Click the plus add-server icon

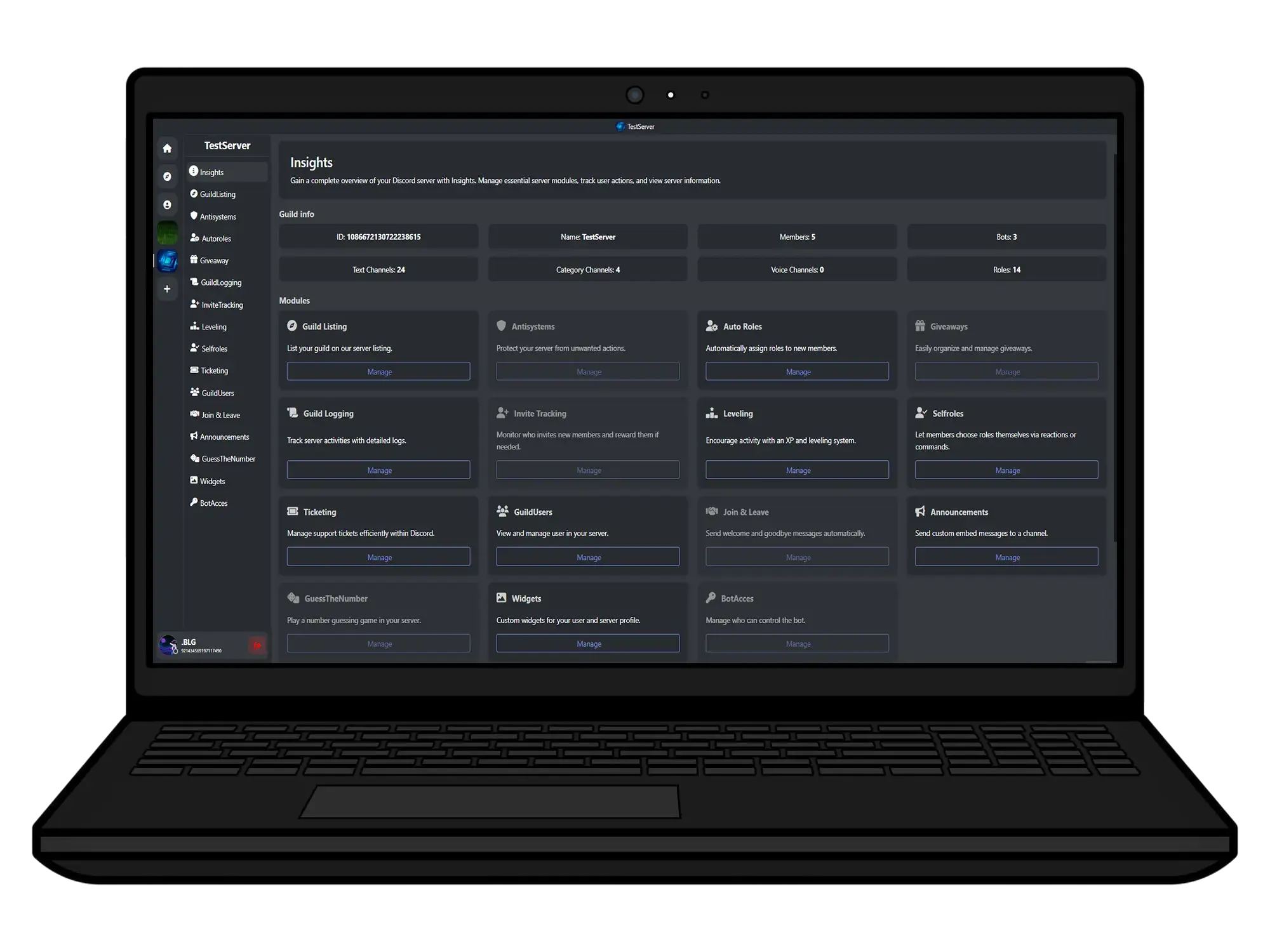point(167,289)
